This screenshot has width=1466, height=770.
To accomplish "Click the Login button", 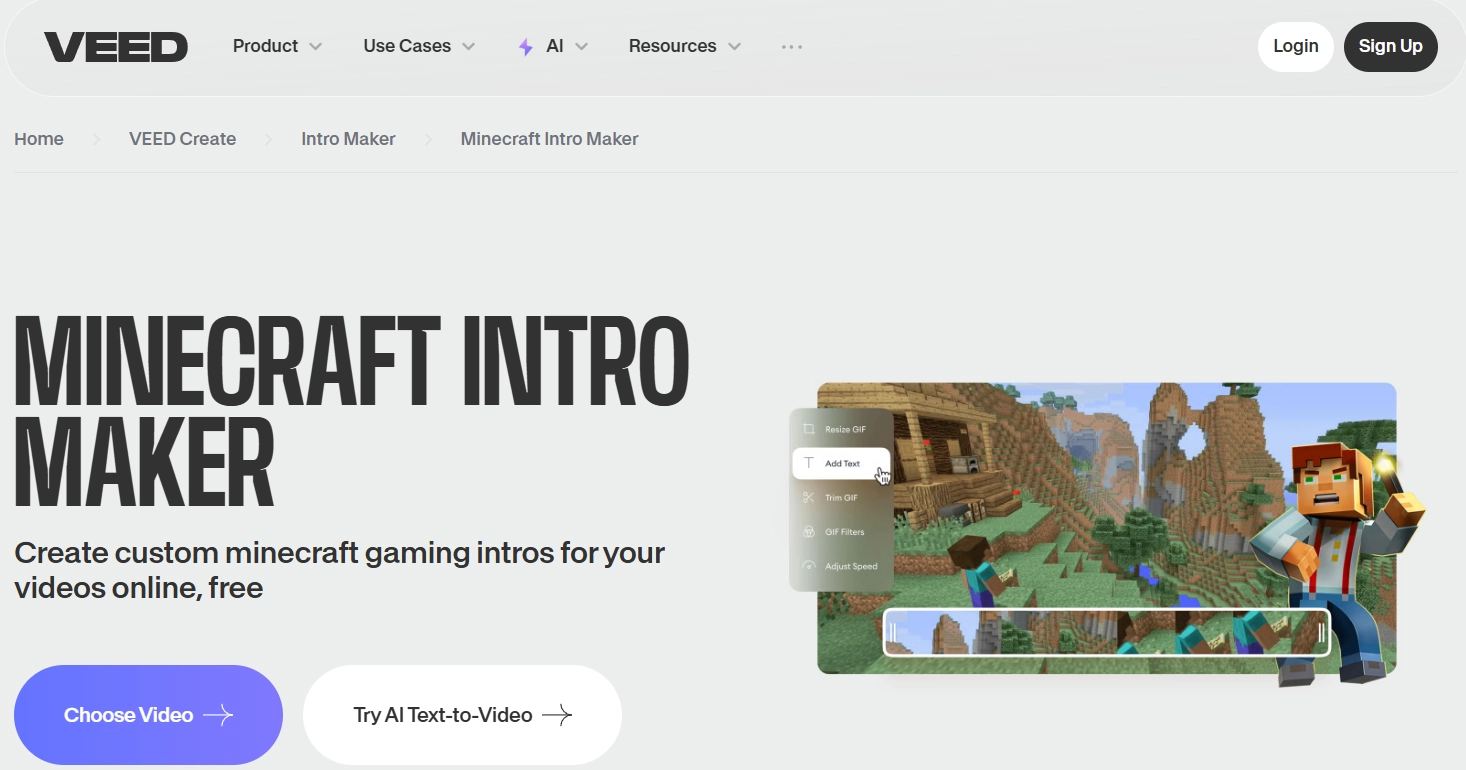I will [1295, 46].
